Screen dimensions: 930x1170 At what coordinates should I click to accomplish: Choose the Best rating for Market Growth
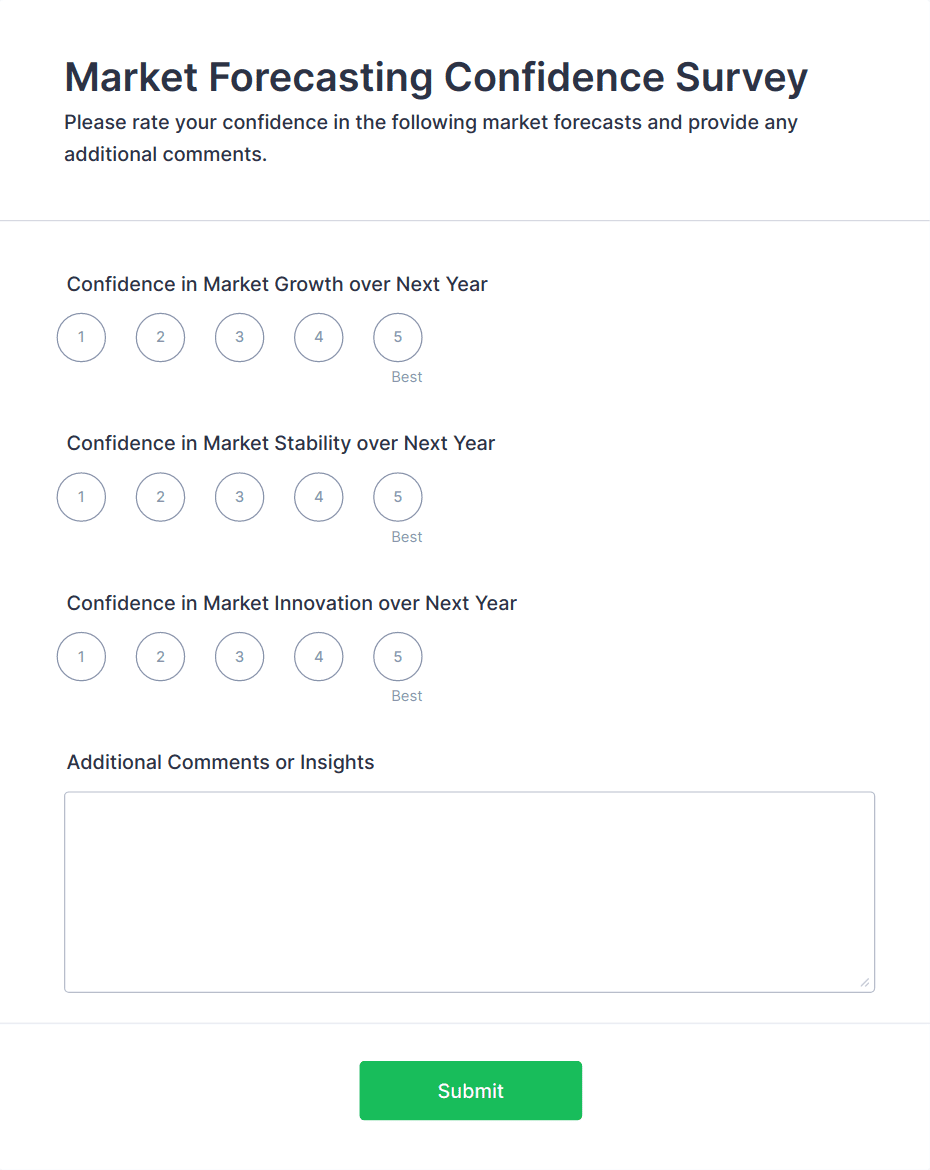[x=397, y=337]
